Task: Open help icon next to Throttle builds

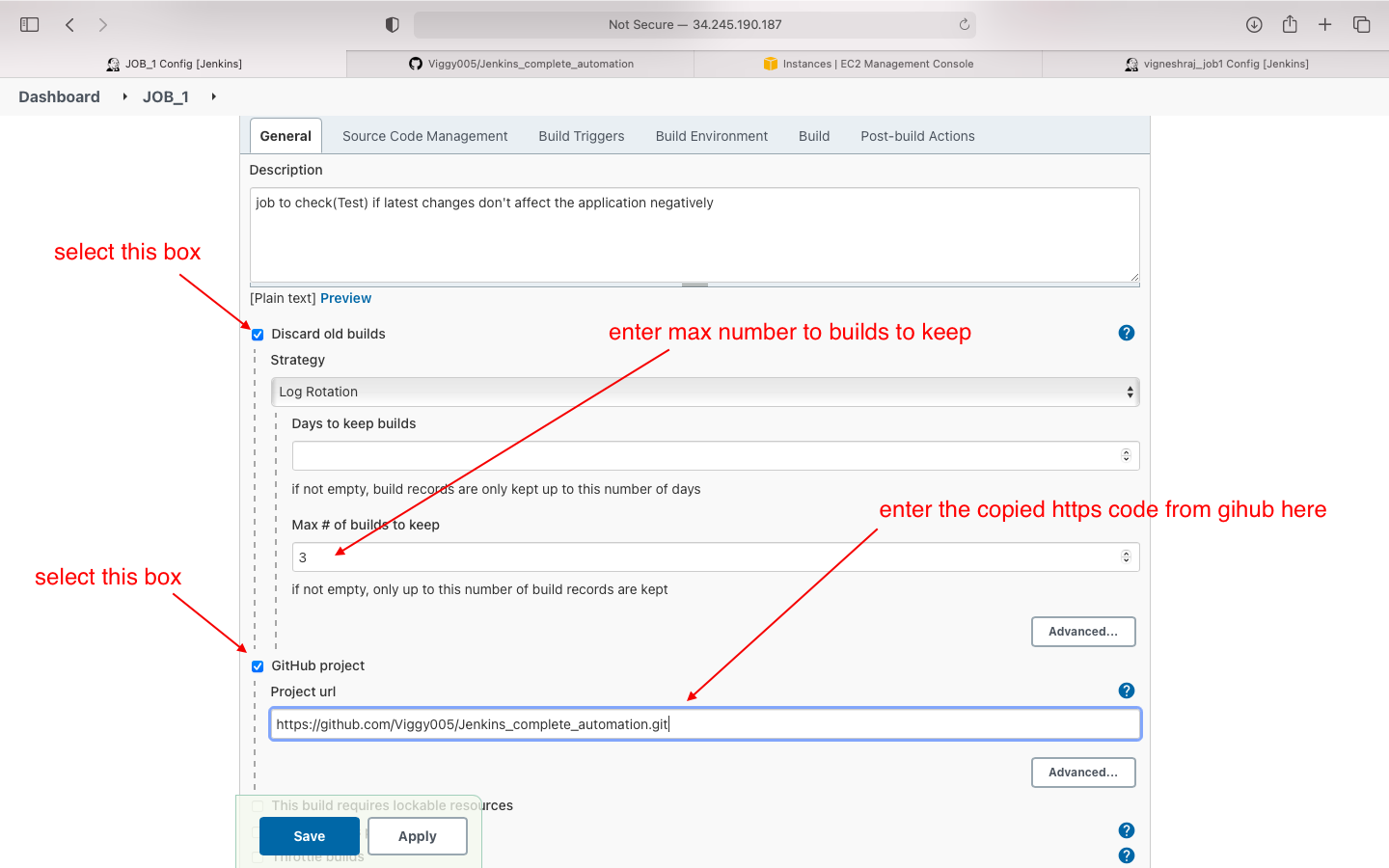Action: 1127,855
